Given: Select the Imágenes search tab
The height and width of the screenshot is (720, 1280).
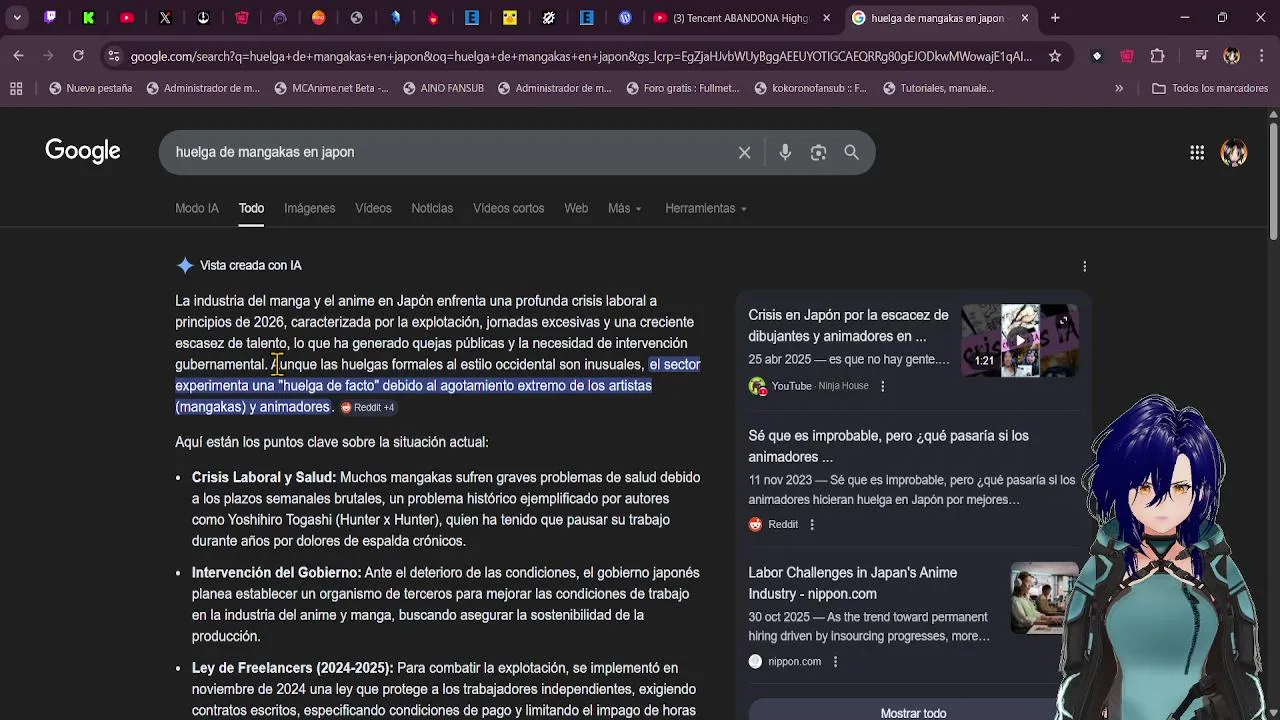Looking at the screenshot, I should point(309,208).
